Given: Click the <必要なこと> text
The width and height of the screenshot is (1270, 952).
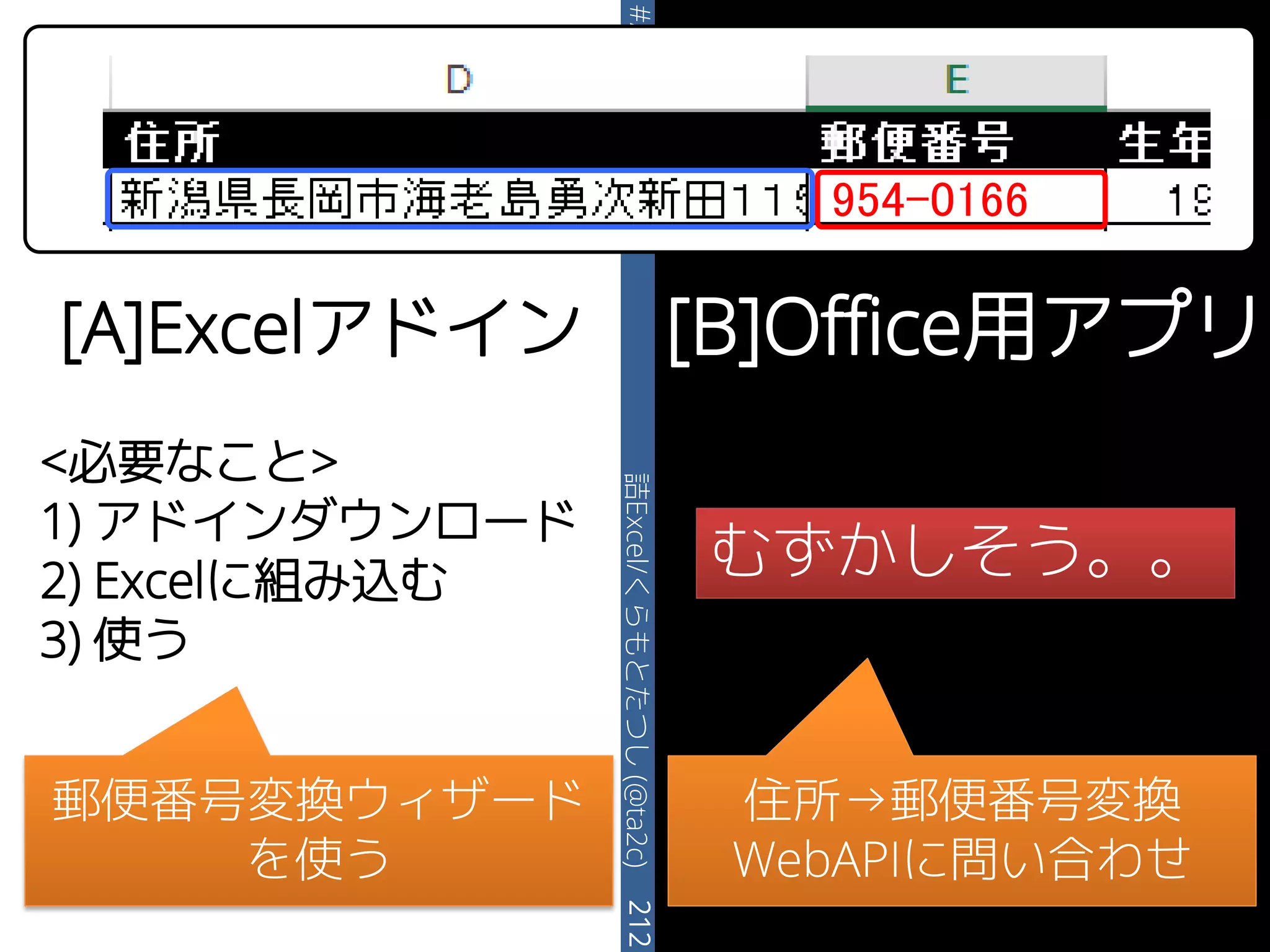Looking at the screenshot, I should (x=189, y=462).
